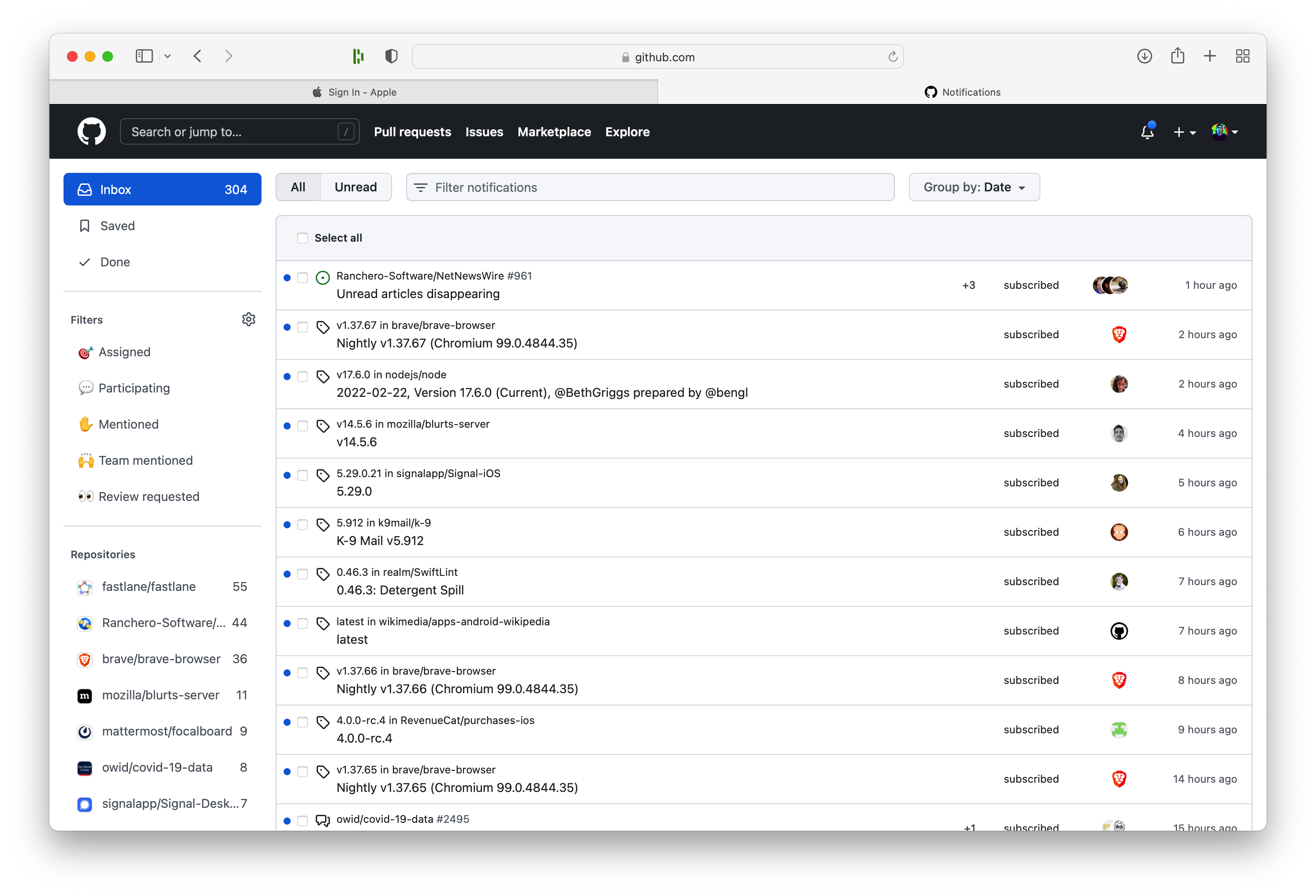Open a new tab with plus icon
Viewport: 1316px width, 896px height.
pos(1210,56)
